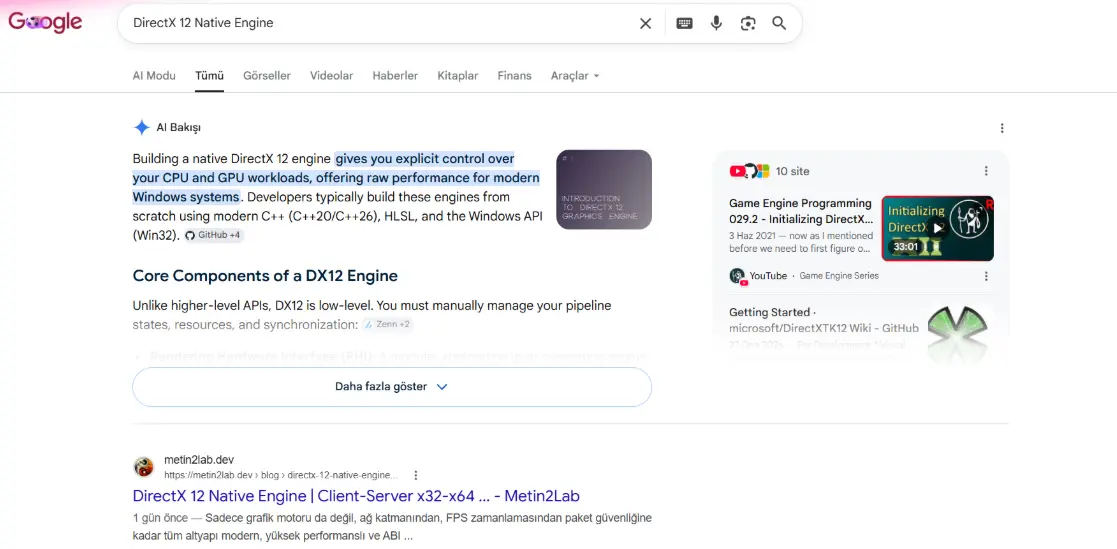
Task: Open the Videolar tab
Action: tap(331, 75)
